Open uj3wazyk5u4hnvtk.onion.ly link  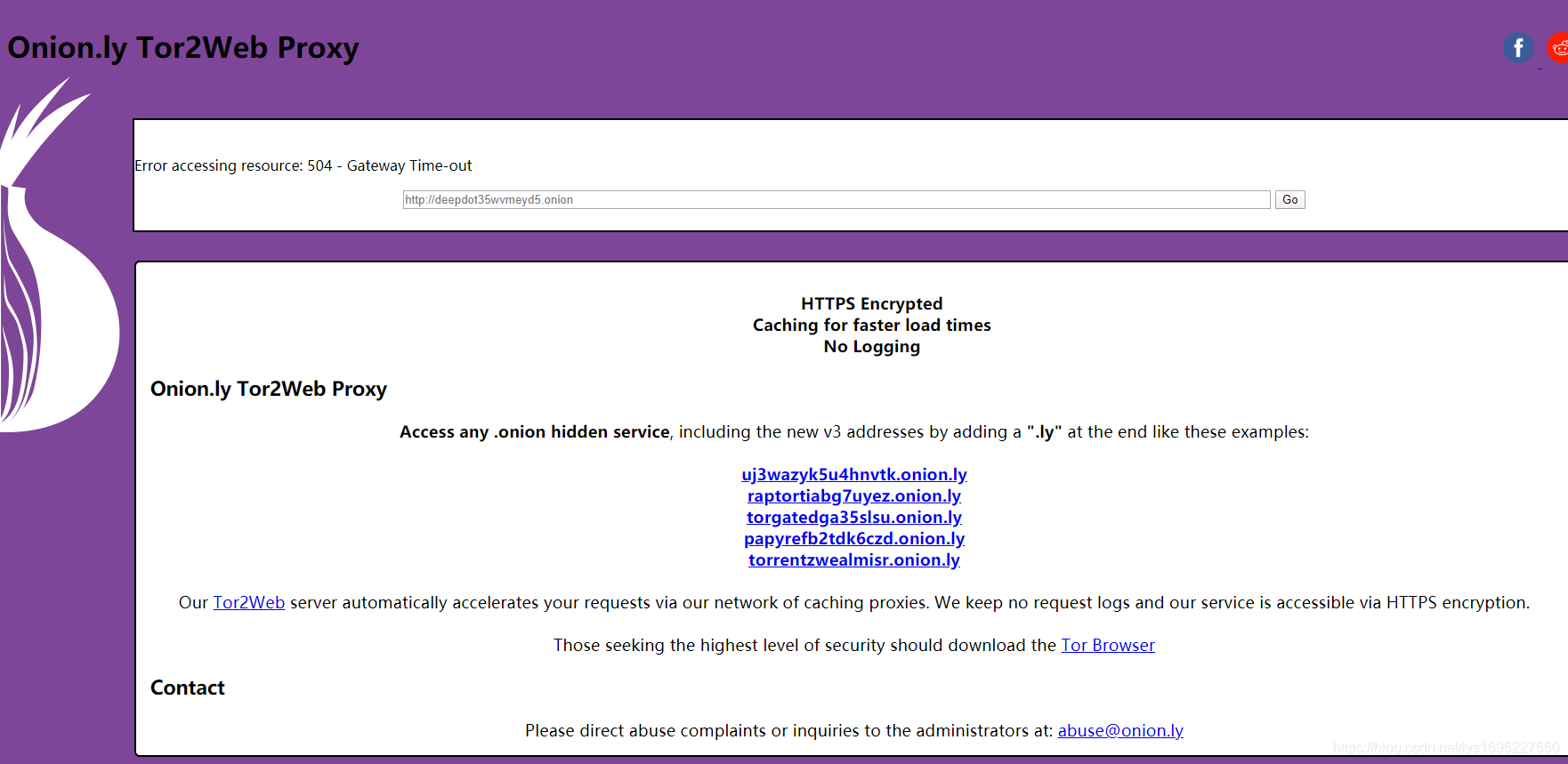tap(854, 474)
